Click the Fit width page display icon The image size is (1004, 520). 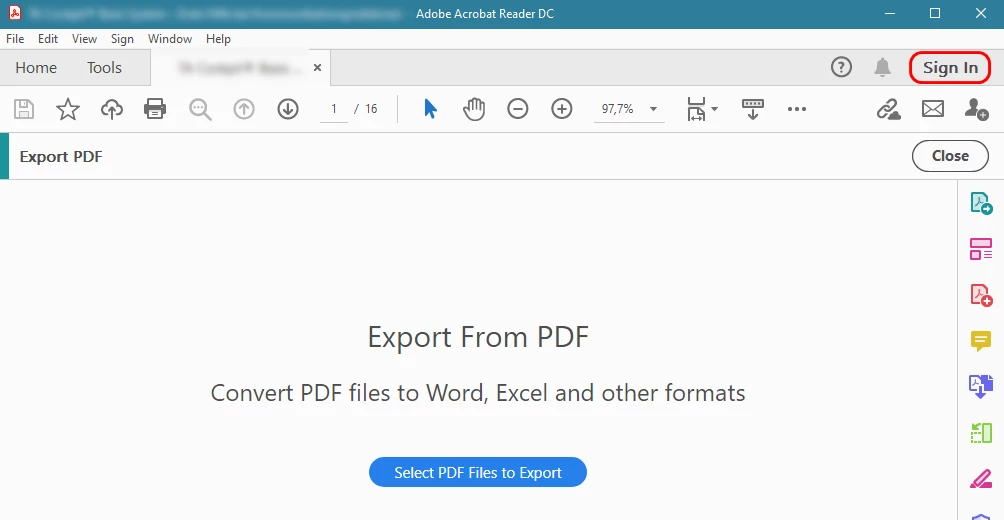point(696,109)
